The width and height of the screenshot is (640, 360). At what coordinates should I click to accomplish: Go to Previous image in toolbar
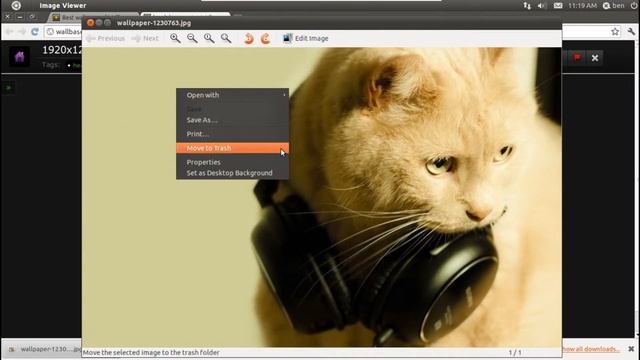point(106,38)
